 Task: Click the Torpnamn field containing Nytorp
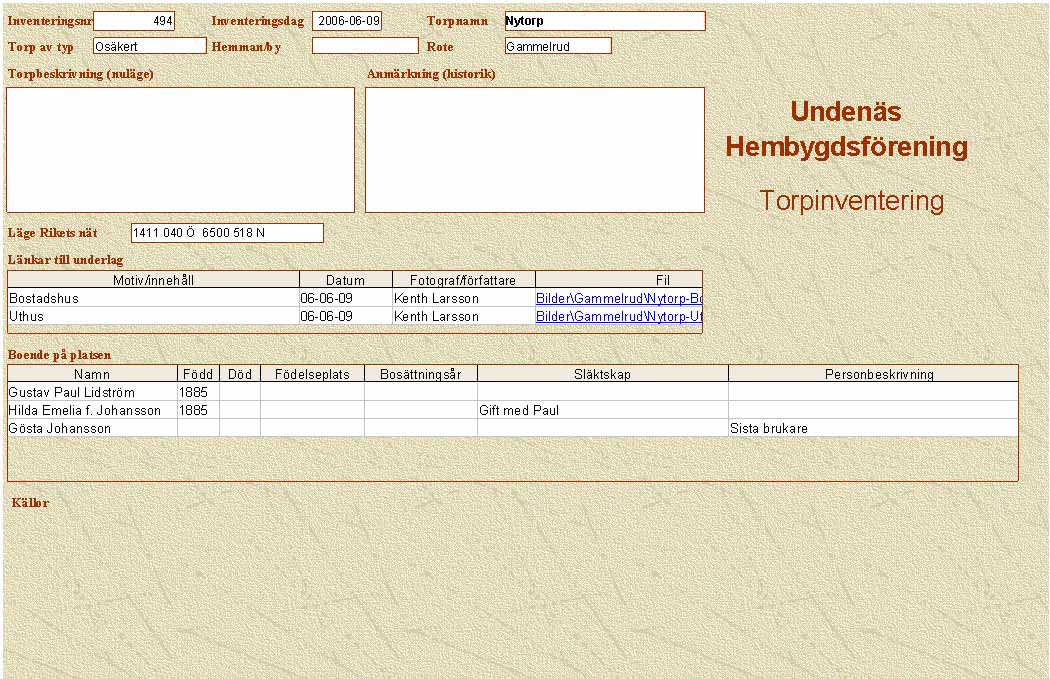(x=604, y=21)
